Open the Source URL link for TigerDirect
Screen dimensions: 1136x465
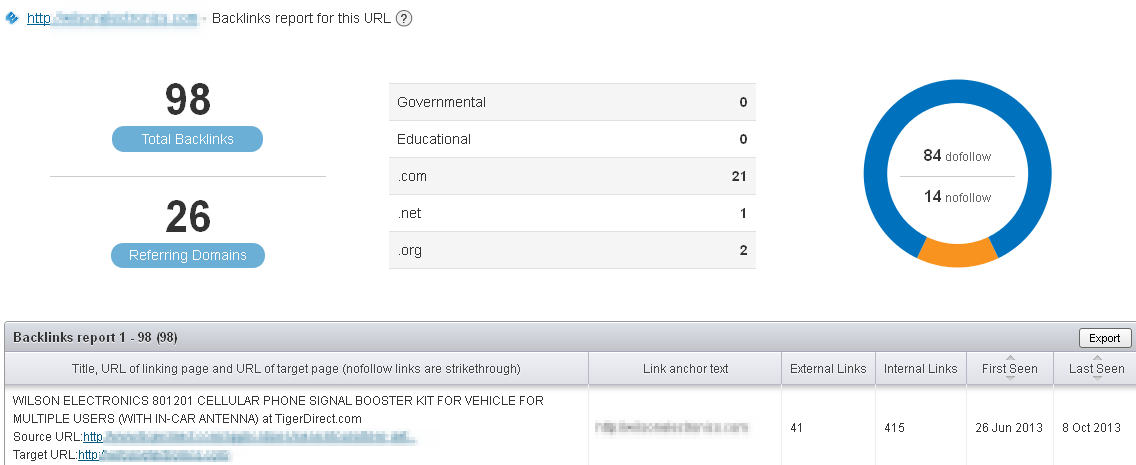[248, 437]
